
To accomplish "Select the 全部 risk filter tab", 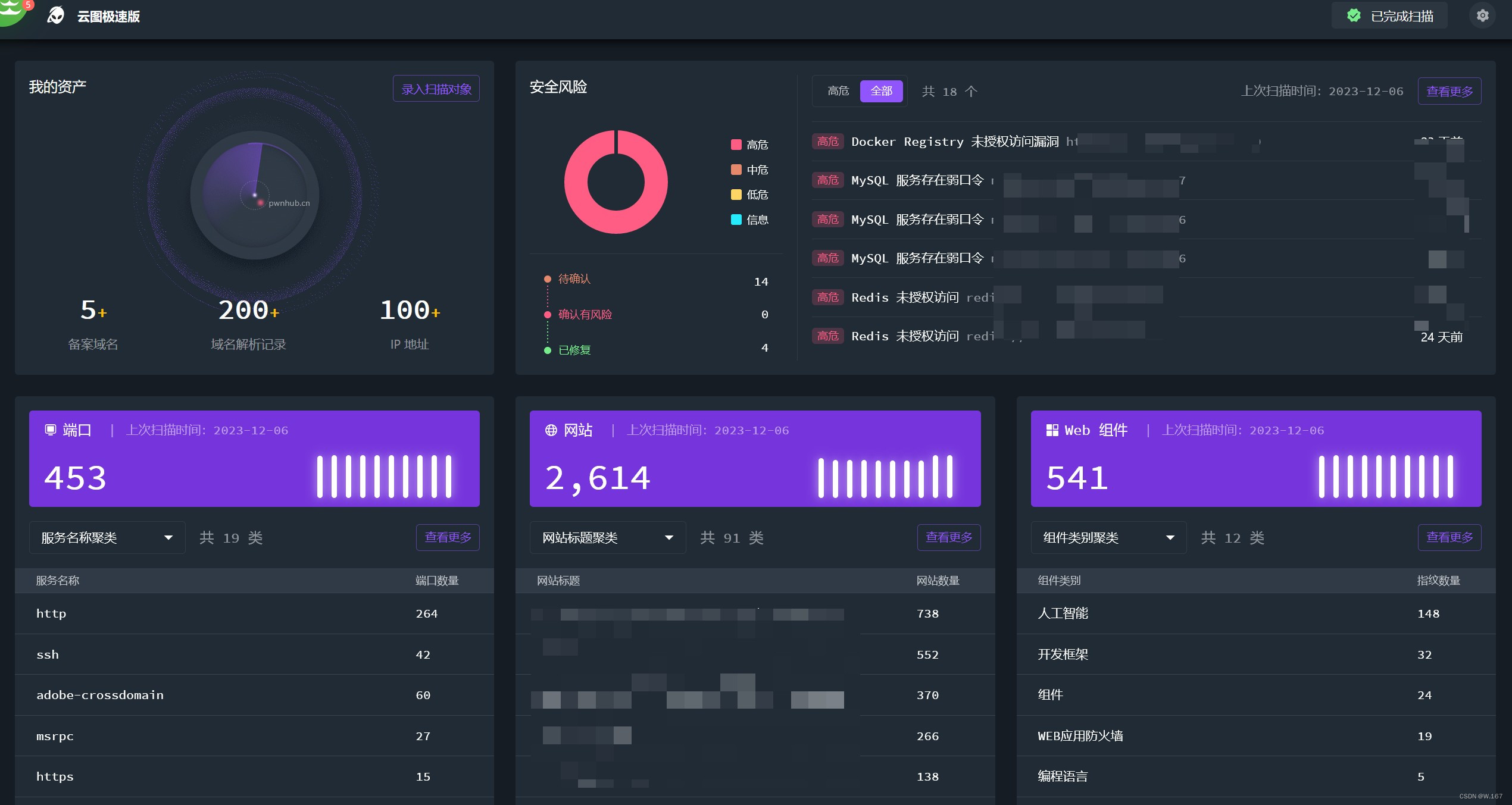I will point(881,91).
